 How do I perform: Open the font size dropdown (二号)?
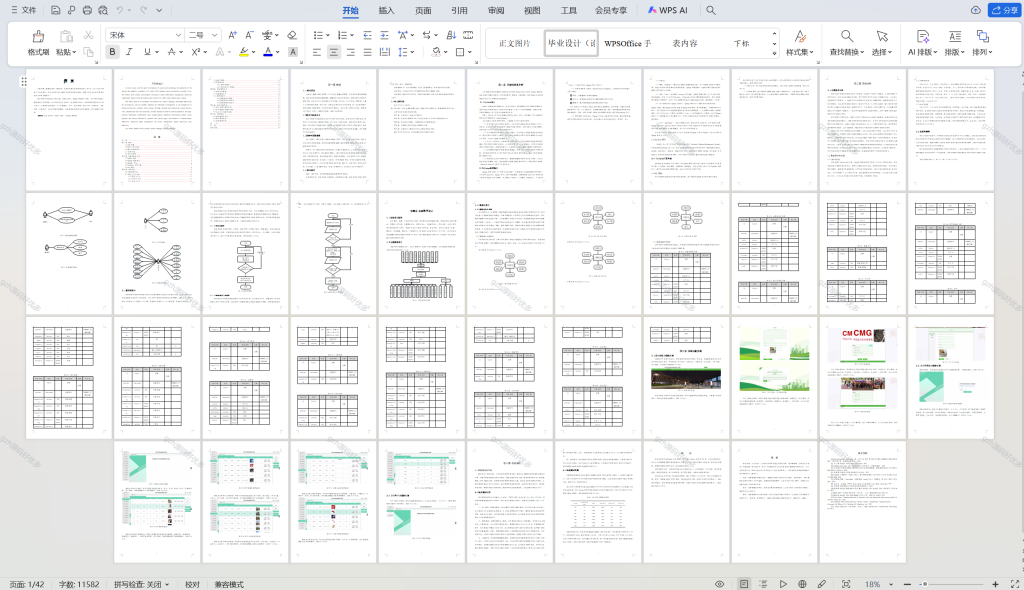pos(215,35)
